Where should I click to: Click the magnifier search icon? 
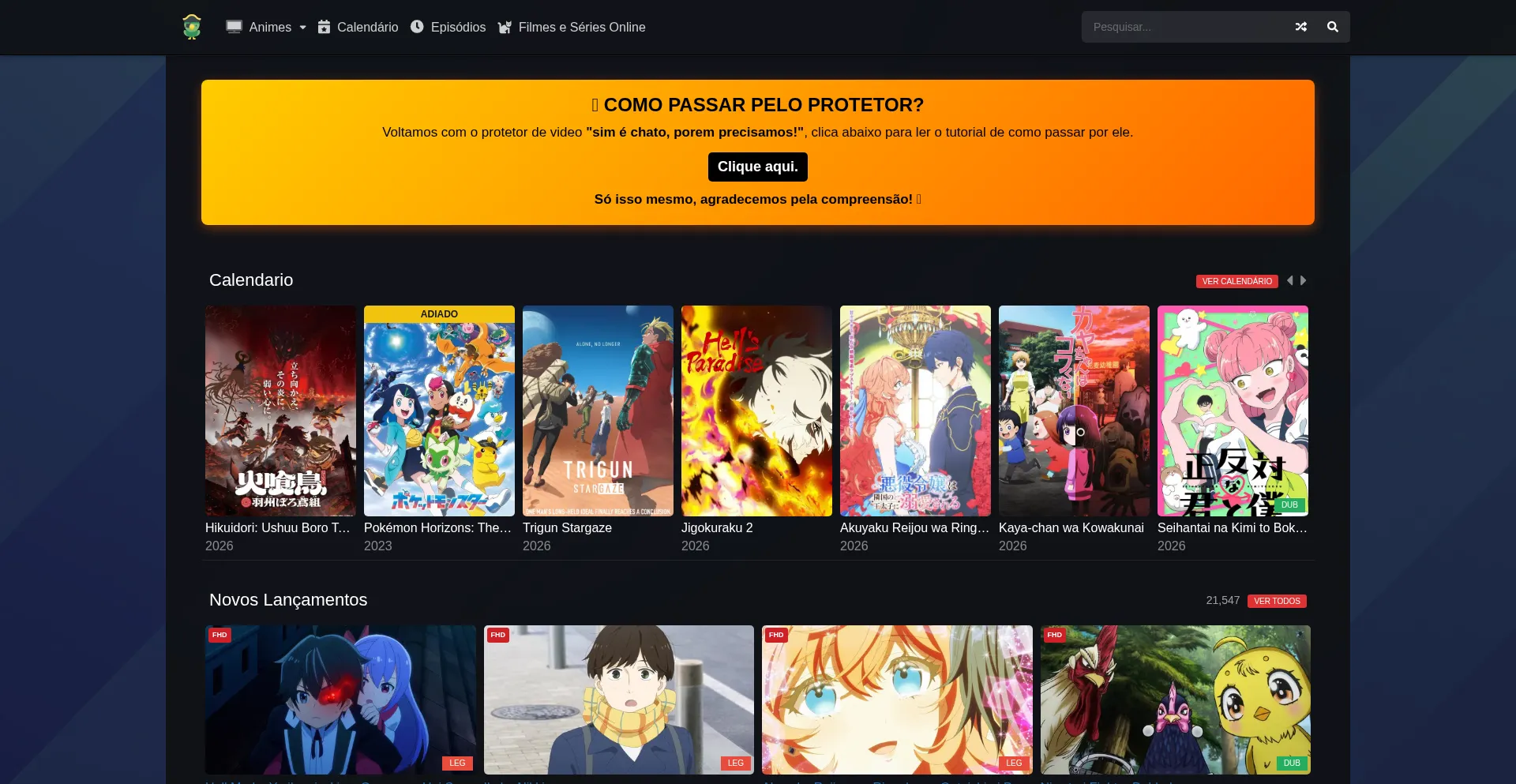point(1333,27)
